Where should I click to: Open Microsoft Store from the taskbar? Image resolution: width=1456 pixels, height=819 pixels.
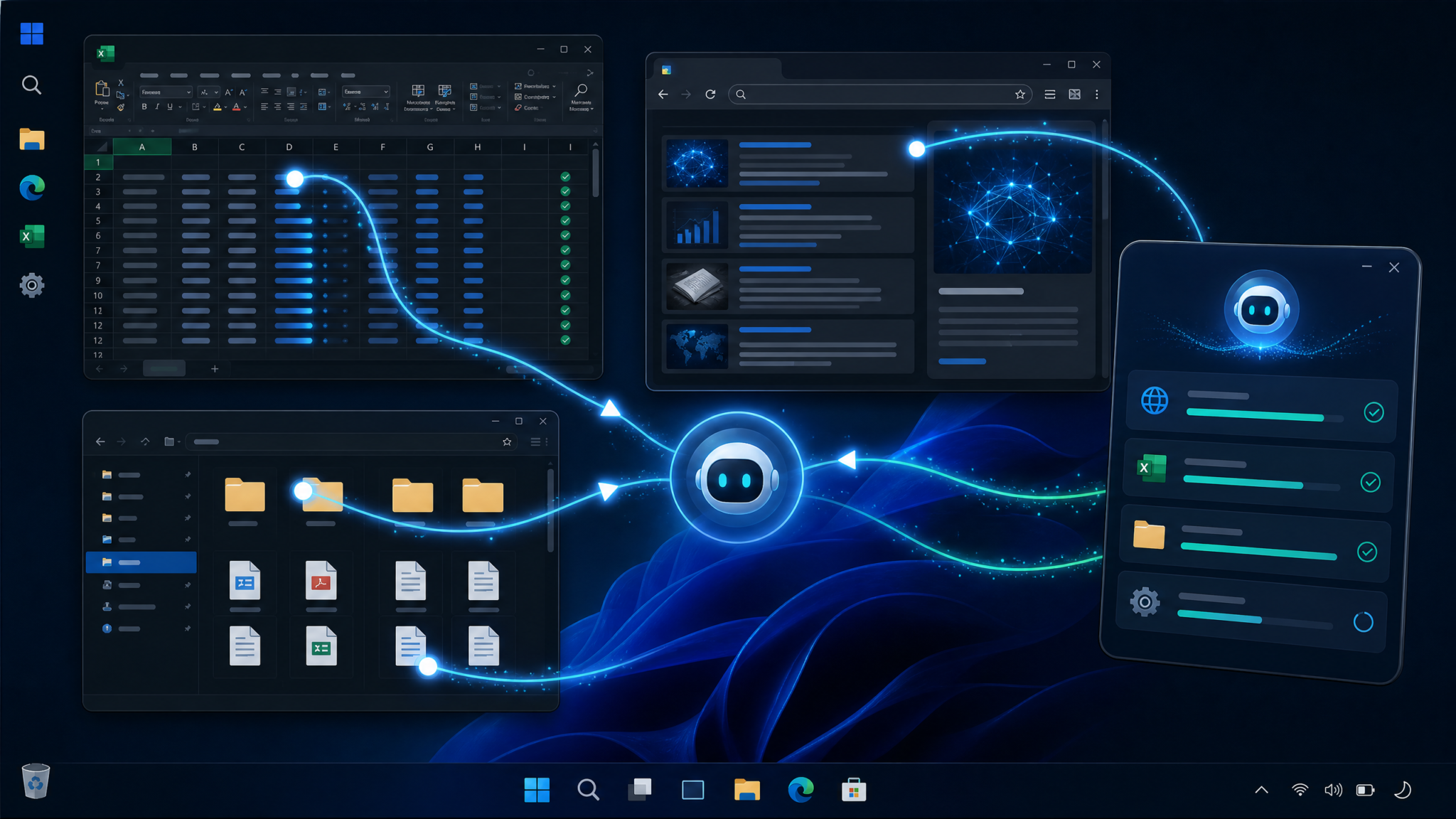click(853, 789)
